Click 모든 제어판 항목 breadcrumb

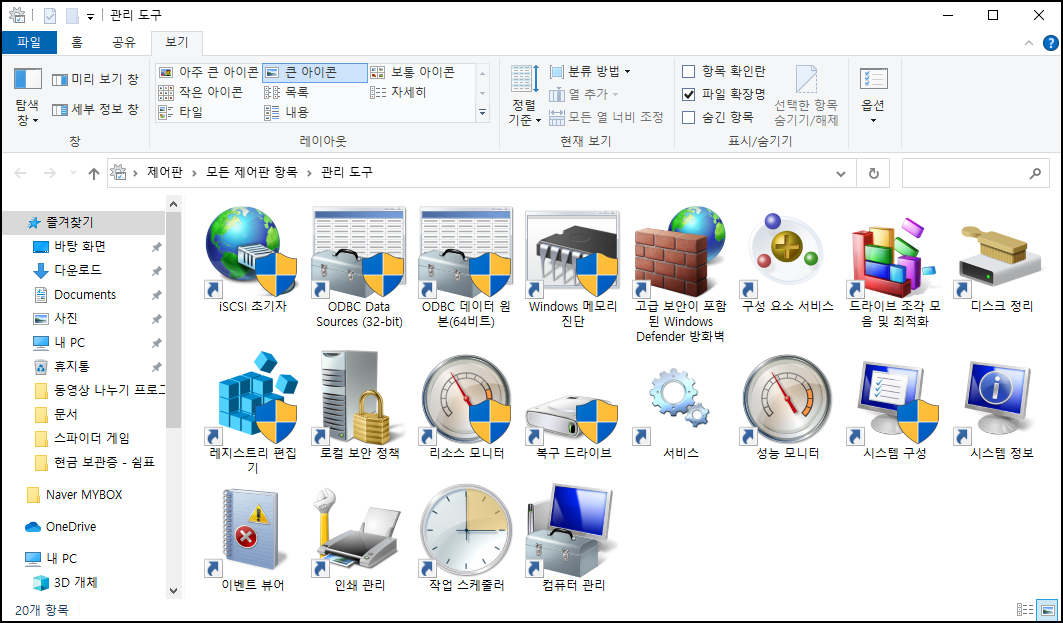tap(252, 173)
